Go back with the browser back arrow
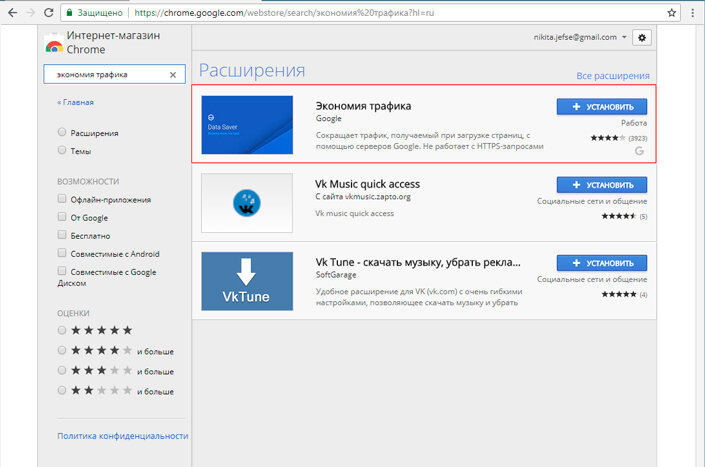Viewport: 705px width, 467px height. [13, 13]
